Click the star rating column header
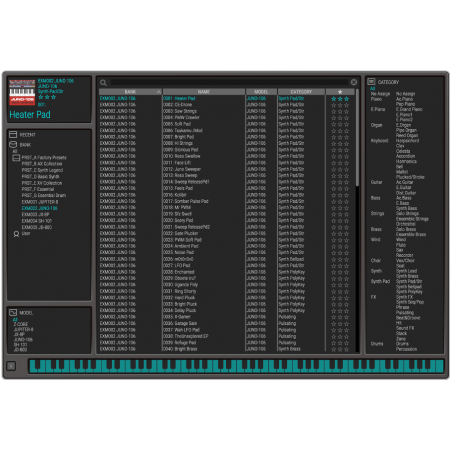 340,92
